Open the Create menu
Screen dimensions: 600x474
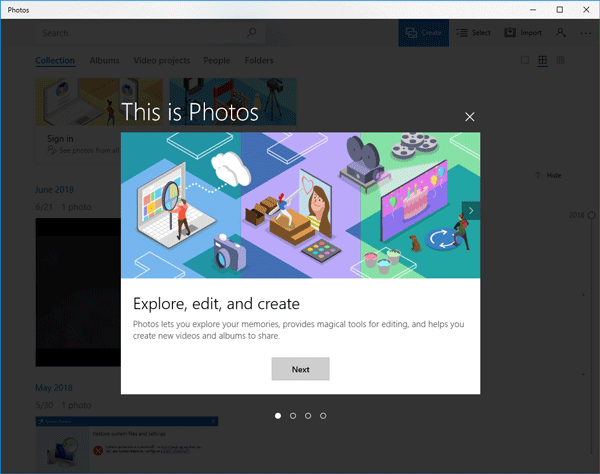[x=424, y=33]
